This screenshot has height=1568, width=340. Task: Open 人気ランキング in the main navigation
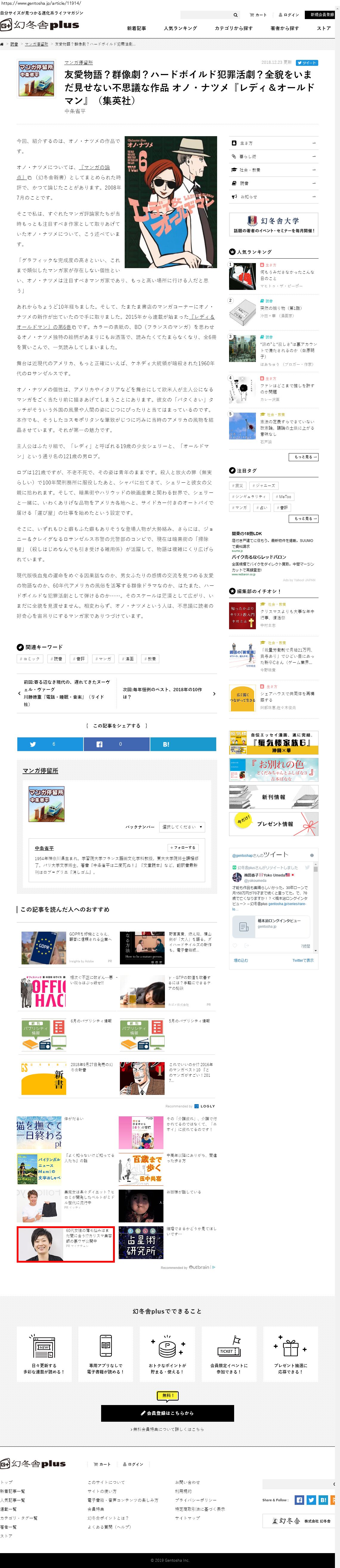point(180,28)
